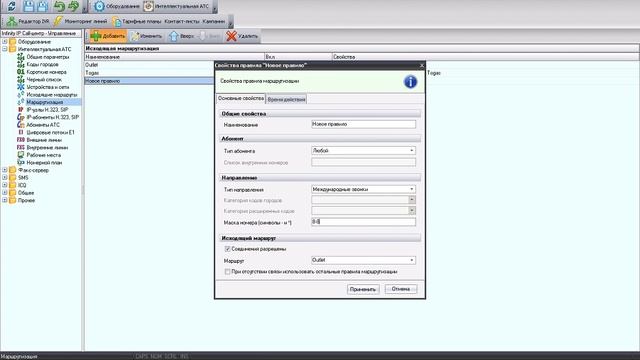Viewport: 640px width, 360px height.
Task: Select Черный список icon in tree
Action: [x=21, y=80]
